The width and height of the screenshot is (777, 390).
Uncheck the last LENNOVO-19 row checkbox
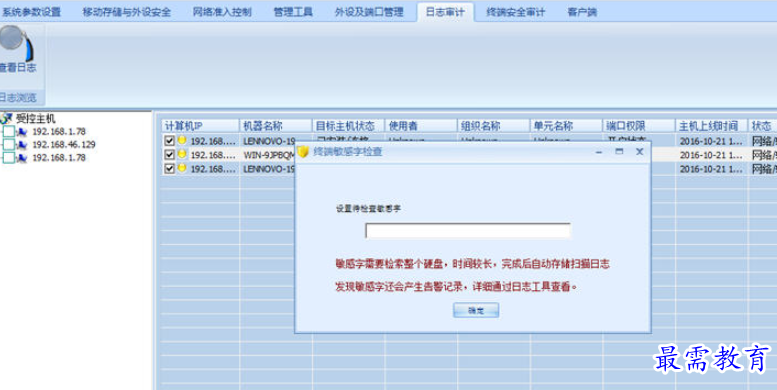pyautogui.click(x=169, y=168)
